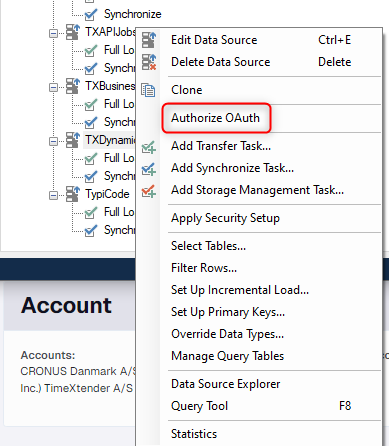Select Synchronize label under TXDynamics
Image resolution: width=389 pixels, height=446 pixels.
tap(120, 176)
